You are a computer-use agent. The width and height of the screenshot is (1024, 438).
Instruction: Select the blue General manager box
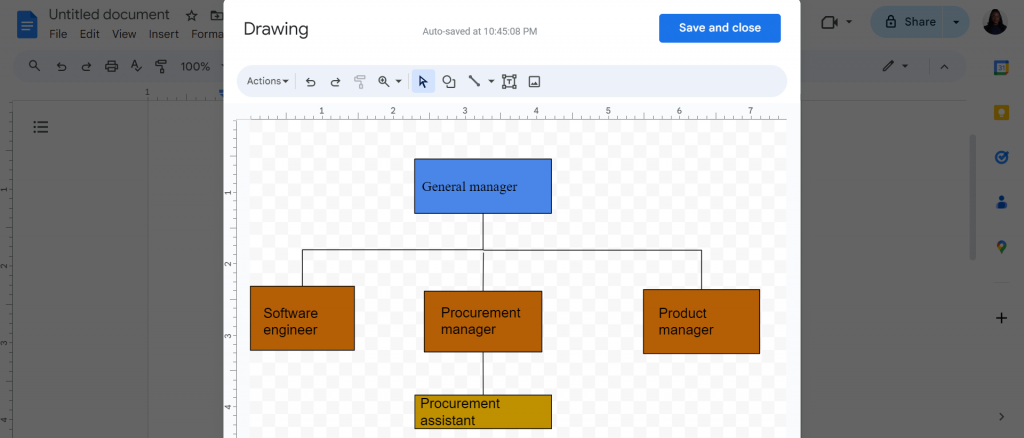483,186
